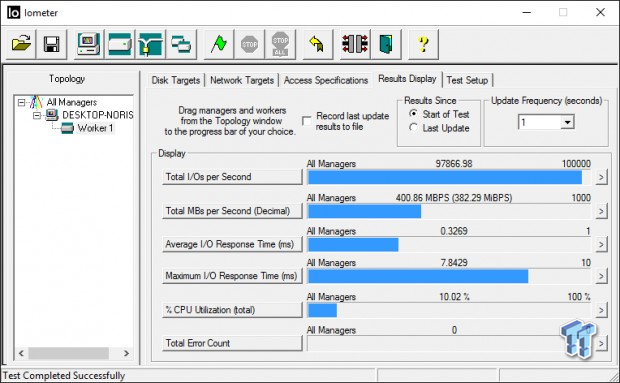Click the topology horizontal scrollbar thumb

click(x=68, y=353)
